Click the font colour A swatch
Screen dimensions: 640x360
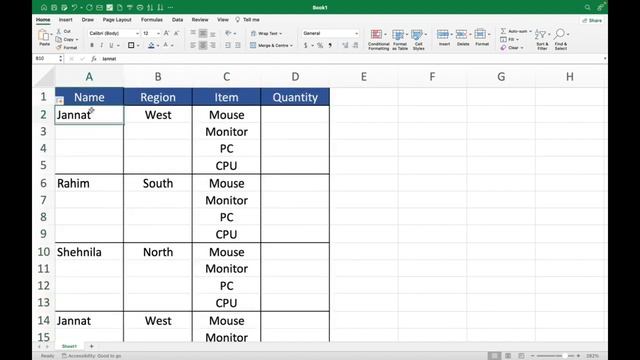(x=166, y=45)
